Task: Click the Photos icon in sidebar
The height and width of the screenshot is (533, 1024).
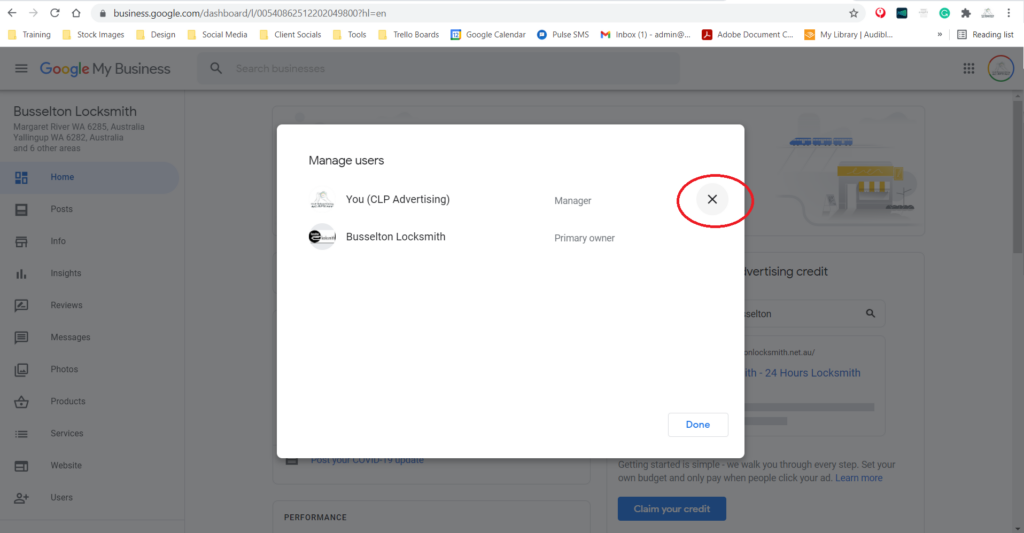Action: (x=21, y=370)
